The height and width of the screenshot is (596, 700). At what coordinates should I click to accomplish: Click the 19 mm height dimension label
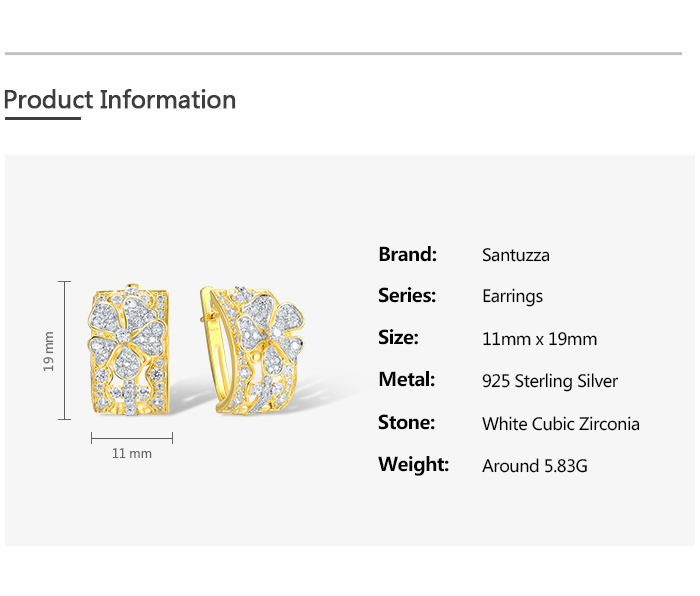pos(48,352)
